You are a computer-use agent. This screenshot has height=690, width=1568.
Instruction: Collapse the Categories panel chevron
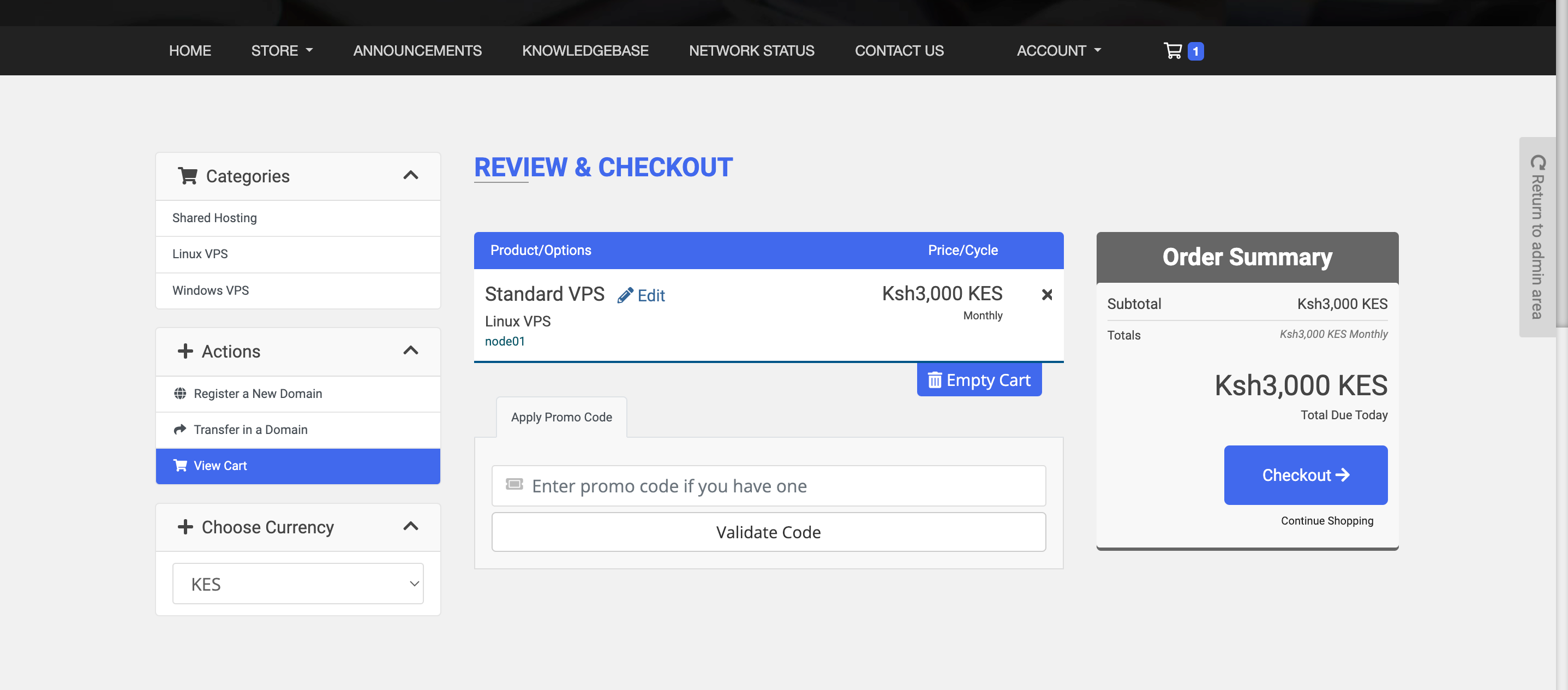click(410, 175)
